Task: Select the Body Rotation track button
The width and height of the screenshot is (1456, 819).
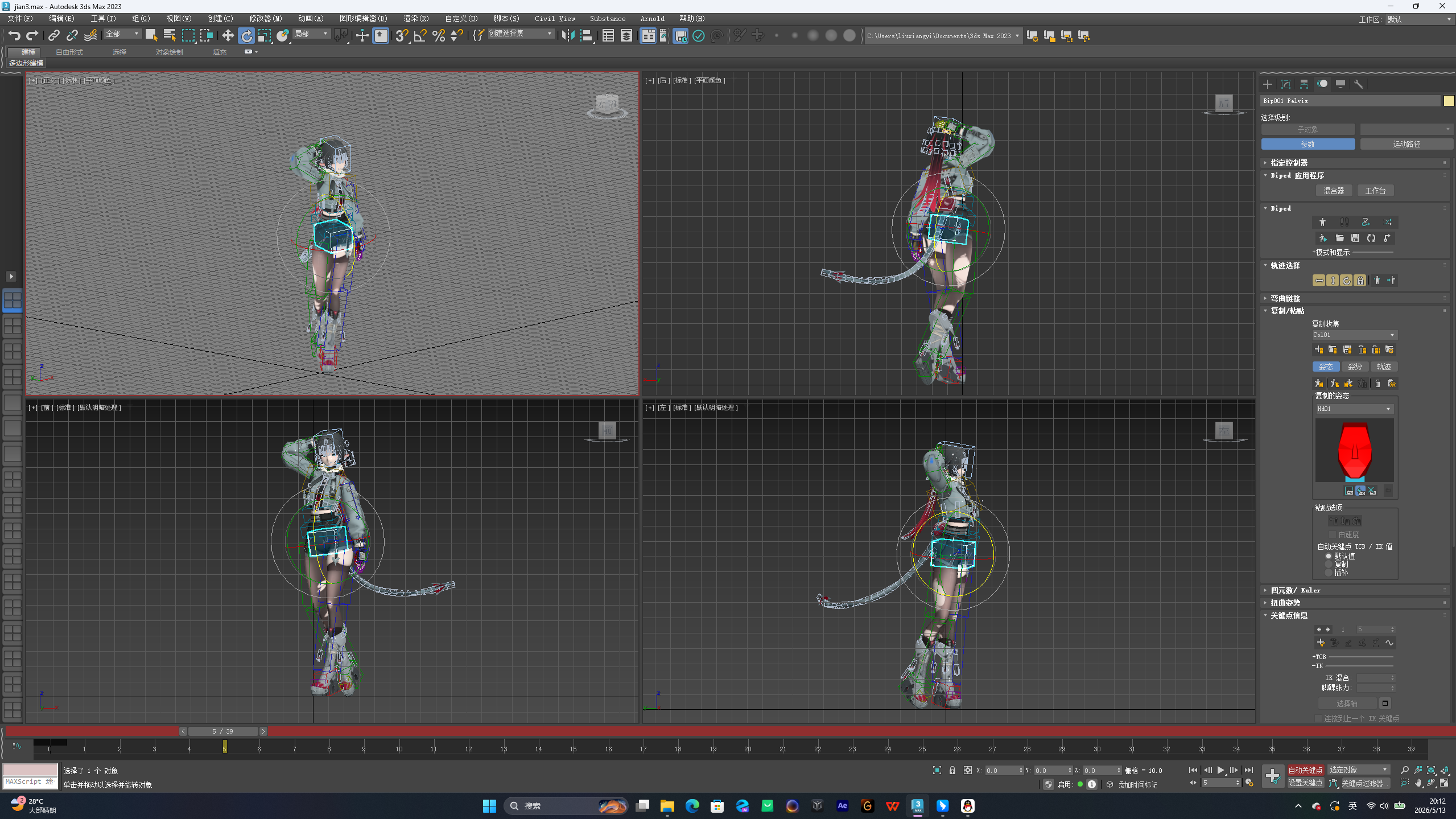Action: point(1346,281)
